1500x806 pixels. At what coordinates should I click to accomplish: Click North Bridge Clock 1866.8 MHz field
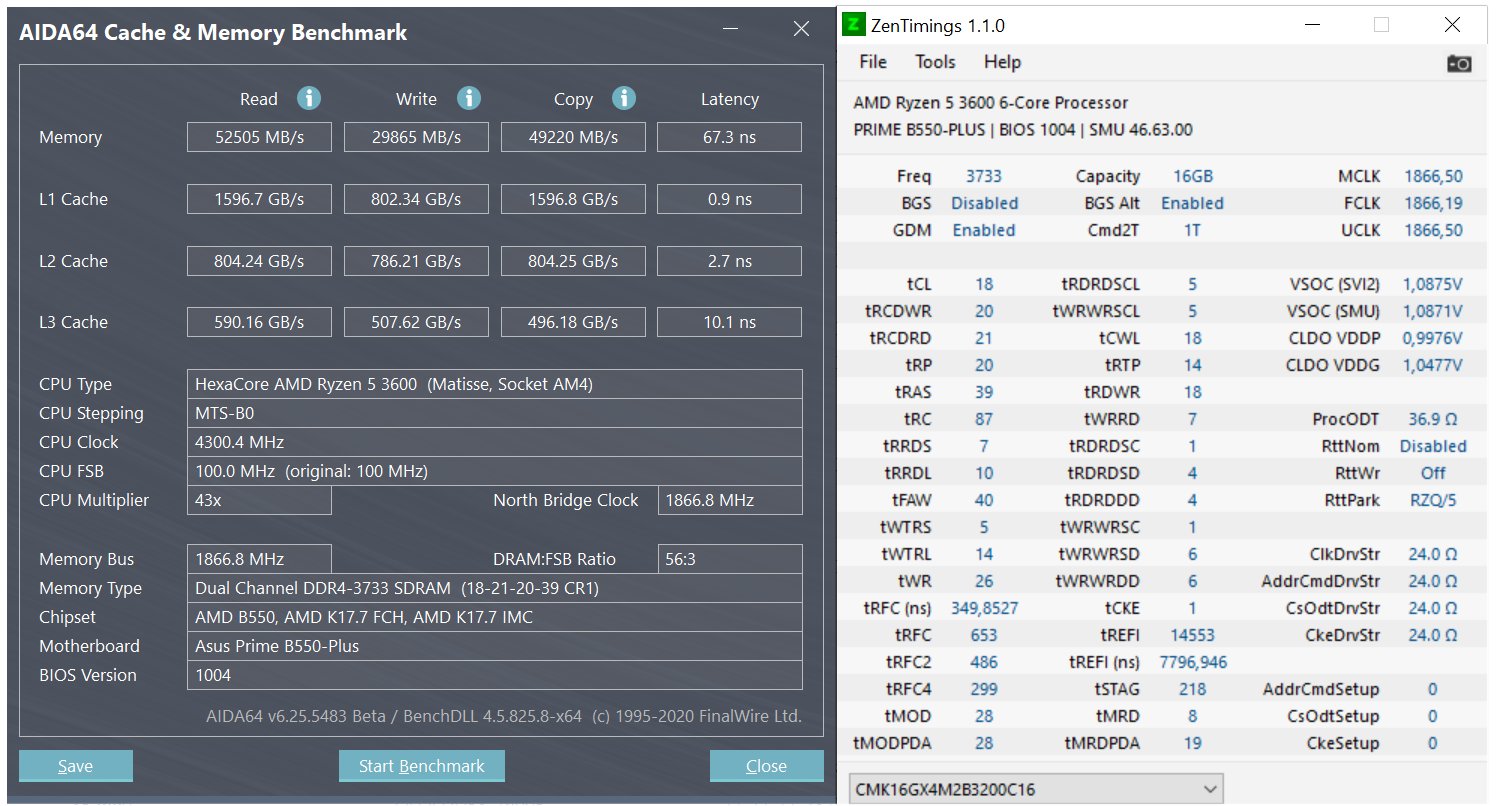(730, 500)
